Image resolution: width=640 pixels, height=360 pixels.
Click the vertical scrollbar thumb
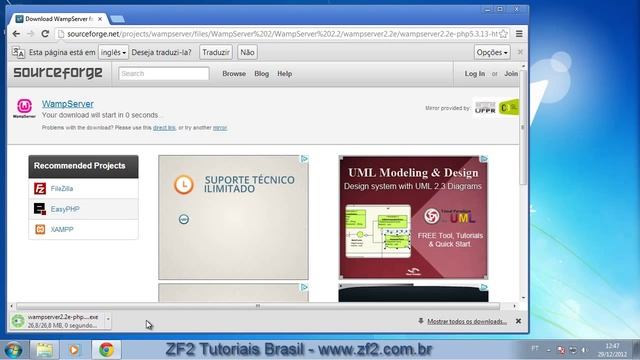pos(523,127)
